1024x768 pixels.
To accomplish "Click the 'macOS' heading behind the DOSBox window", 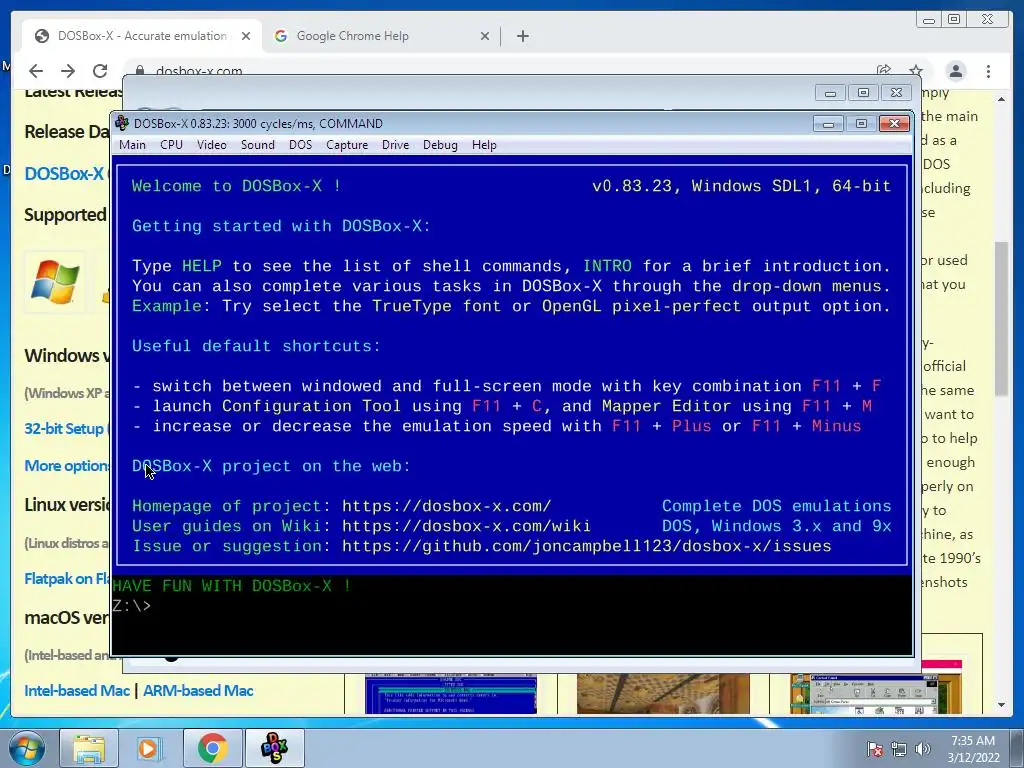I will point(67,617).
